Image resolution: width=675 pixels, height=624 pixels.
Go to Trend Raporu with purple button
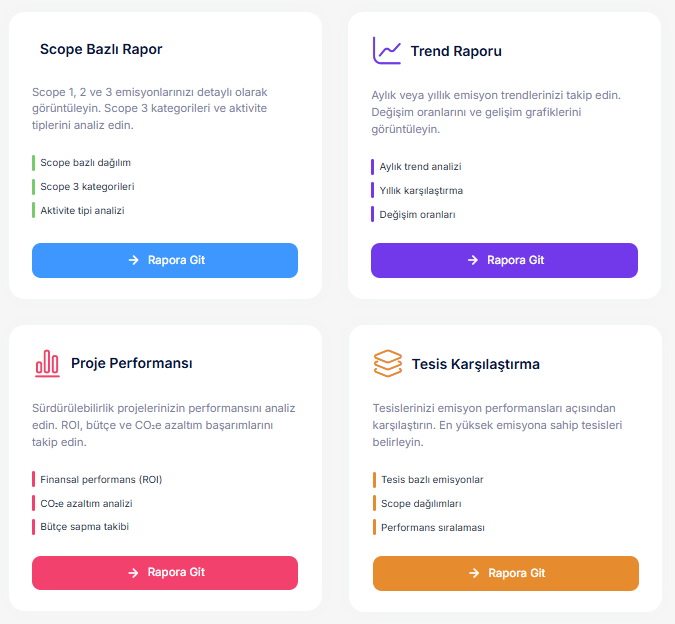pyautogui.click(x=504, y=260)
